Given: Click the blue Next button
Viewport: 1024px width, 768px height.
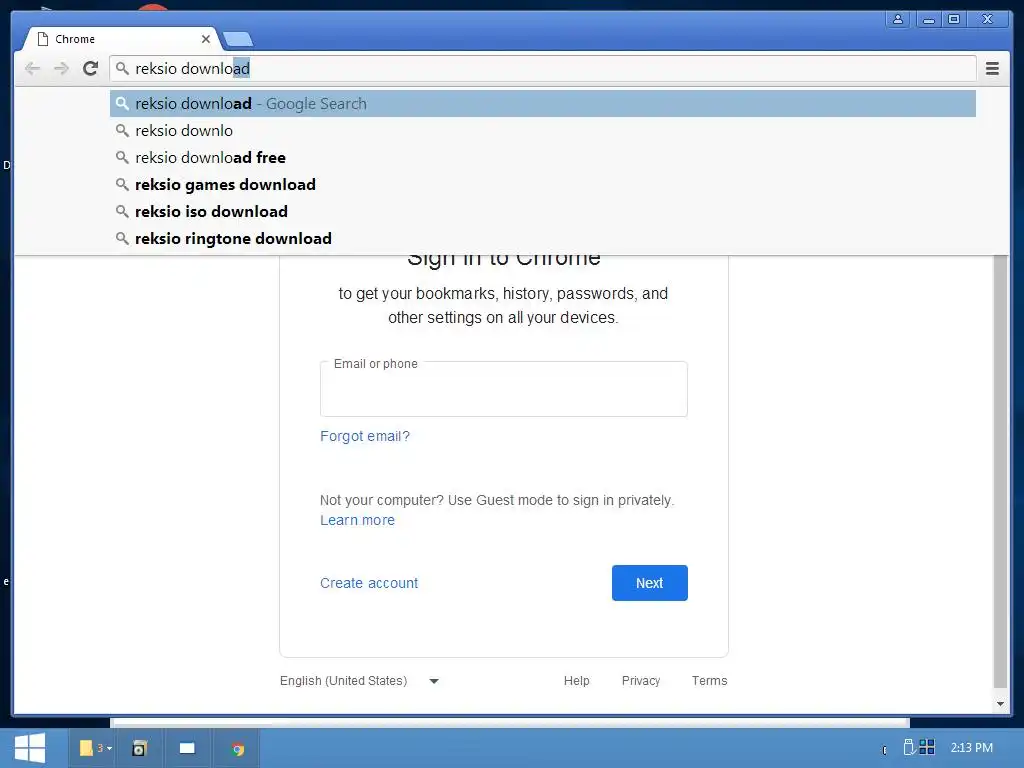Looking at the screenshot, I should click(x=649, y=583).
